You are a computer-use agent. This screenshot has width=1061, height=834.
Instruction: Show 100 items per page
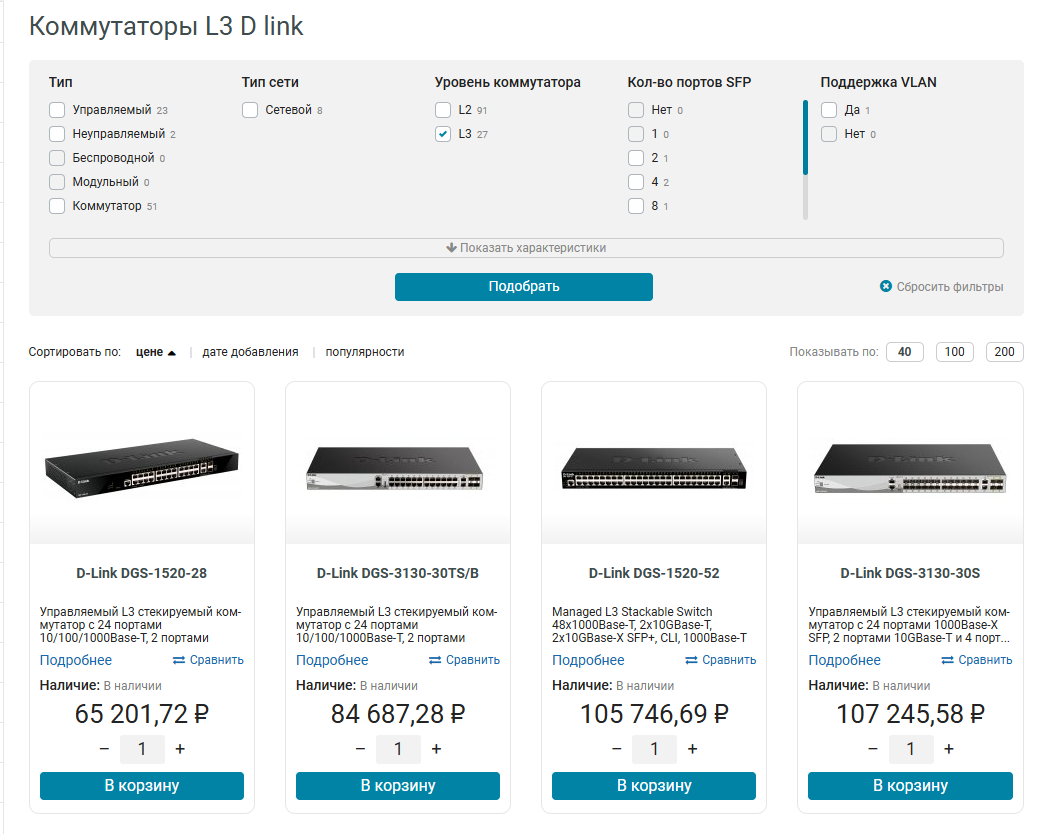[954, 352]
